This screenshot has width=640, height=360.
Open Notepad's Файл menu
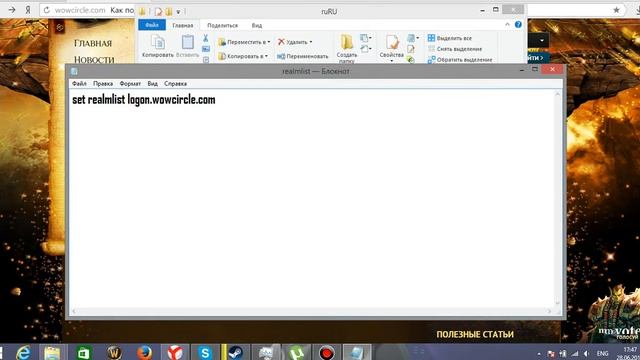(79, 83)
